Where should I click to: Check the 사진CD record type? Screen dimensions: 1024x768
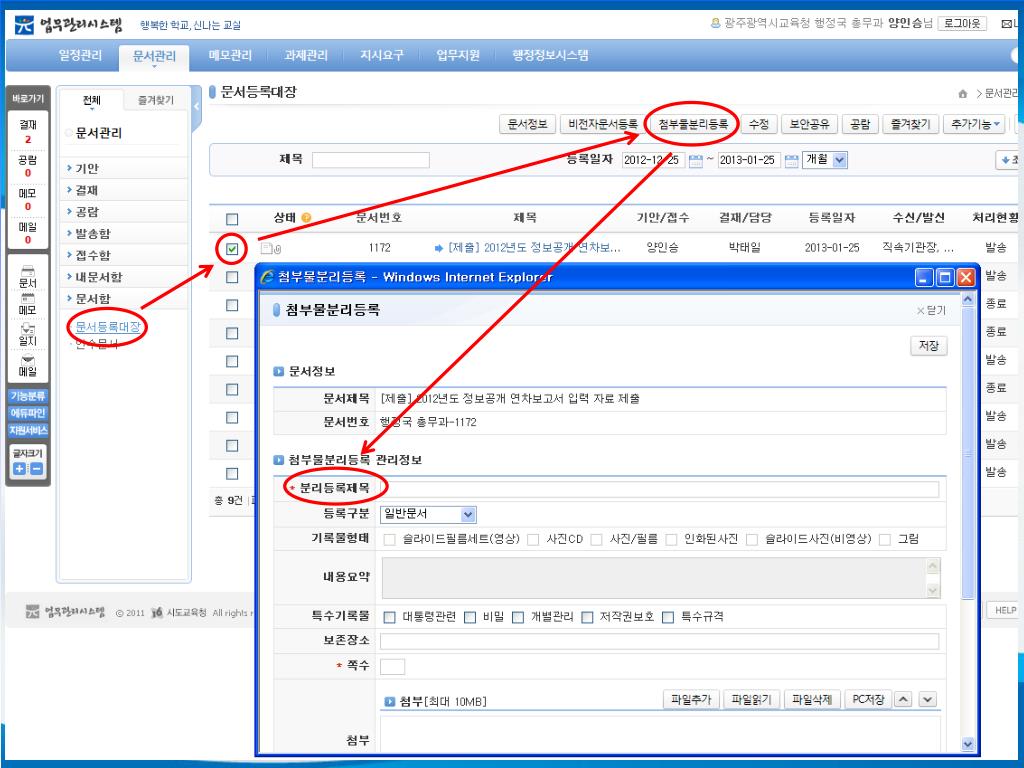[533, 539]
